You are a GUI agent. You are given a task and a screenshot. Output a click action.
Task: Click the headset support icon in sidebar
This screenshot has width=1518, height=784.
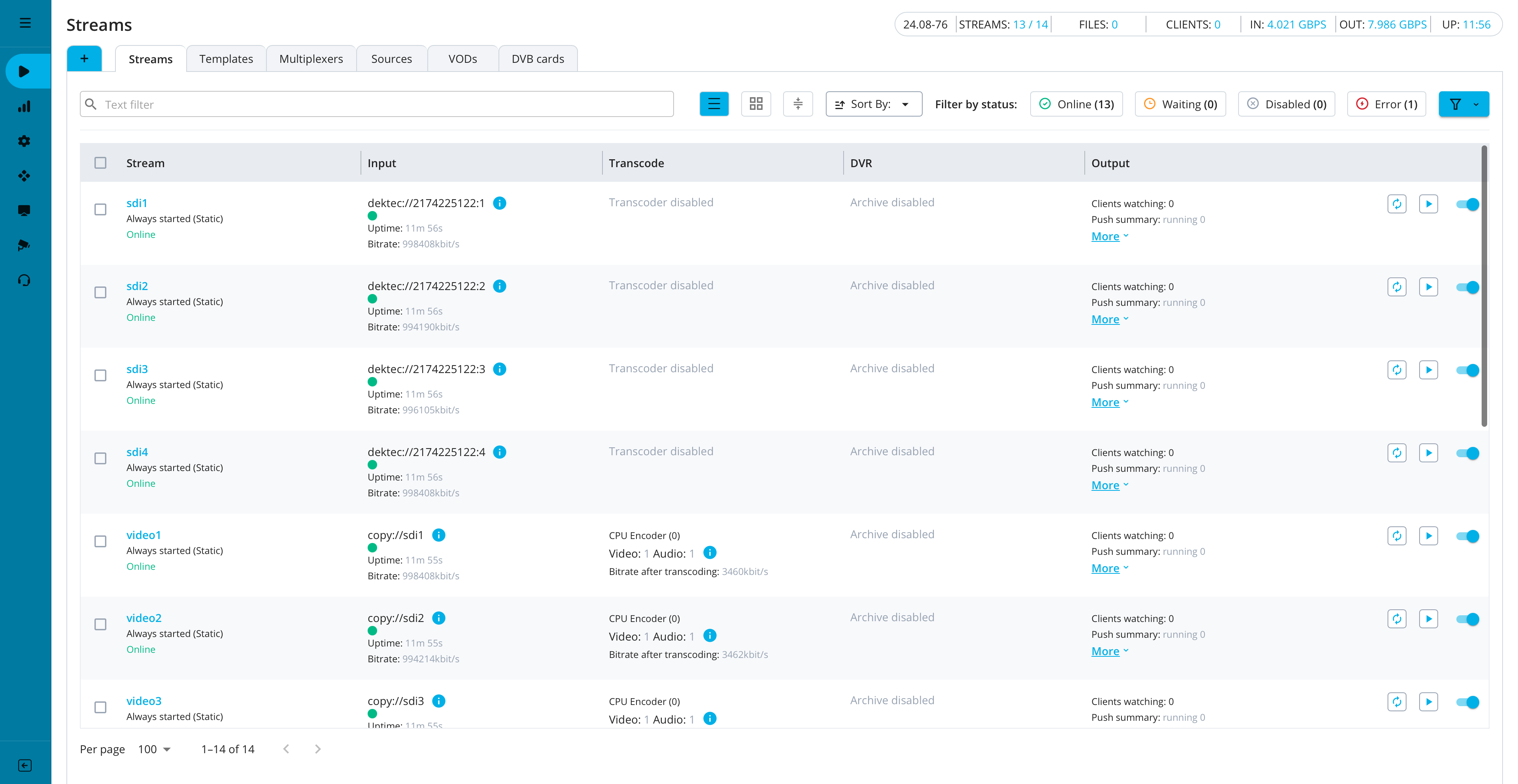(x=24, y=280)
